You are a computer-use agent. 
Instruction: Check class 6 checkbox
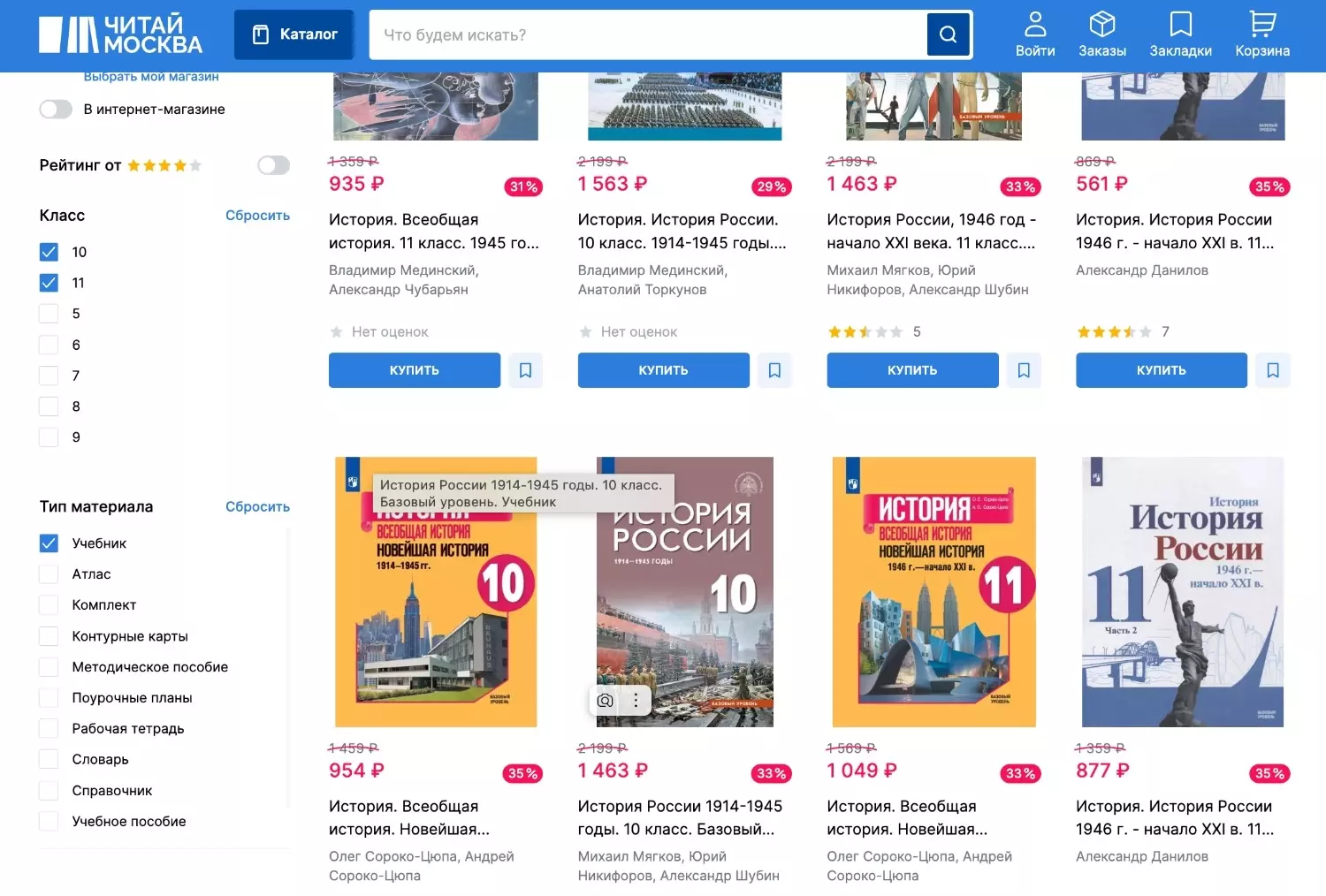click(x=49, y=345)
